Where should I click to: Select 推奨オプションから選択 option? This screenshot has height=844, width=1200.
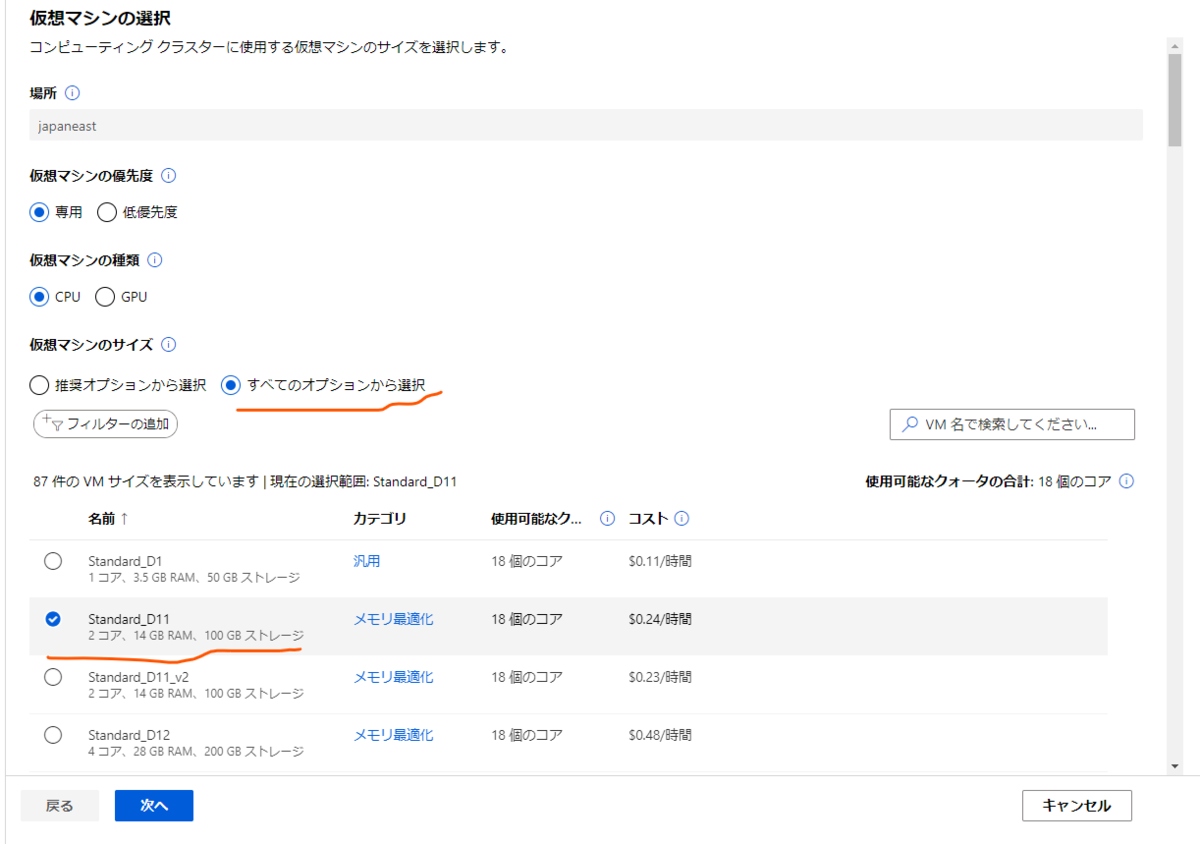39,384
